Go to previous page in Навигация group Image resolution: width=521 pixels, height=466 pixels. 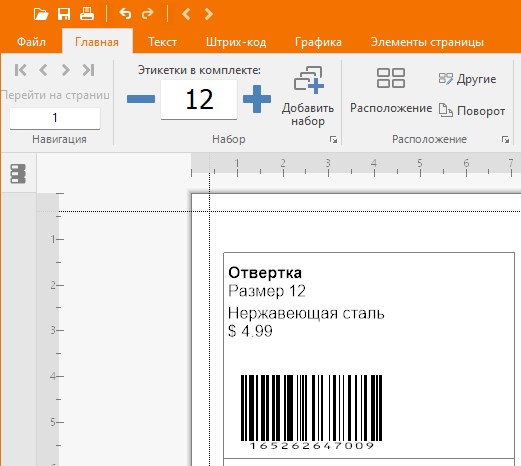pyautogui.click(x=43, y=70)
